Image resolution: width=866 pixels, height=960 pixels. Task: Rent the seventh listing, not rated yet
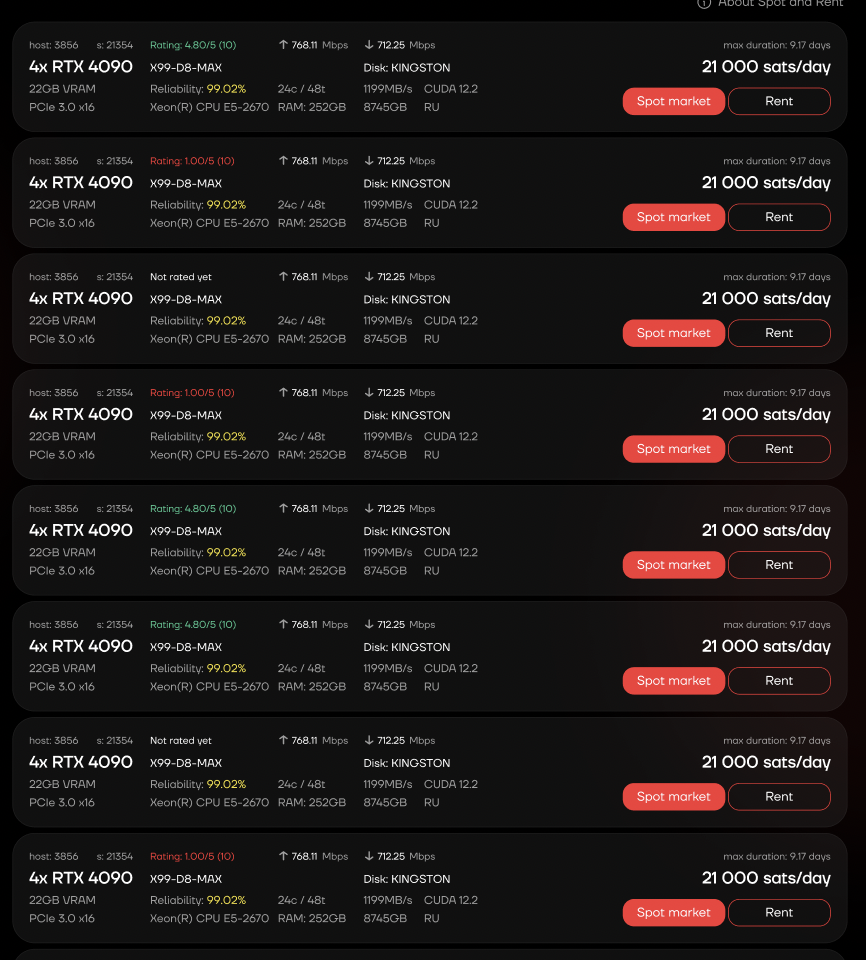tap(779, 797)
